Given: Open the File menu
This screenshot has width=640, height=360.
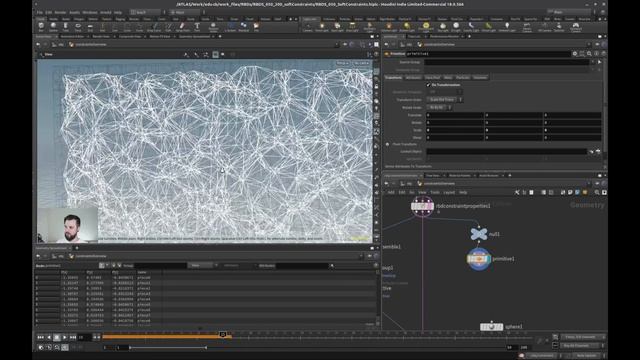Looking at the screenshot, I should (40, 13).
